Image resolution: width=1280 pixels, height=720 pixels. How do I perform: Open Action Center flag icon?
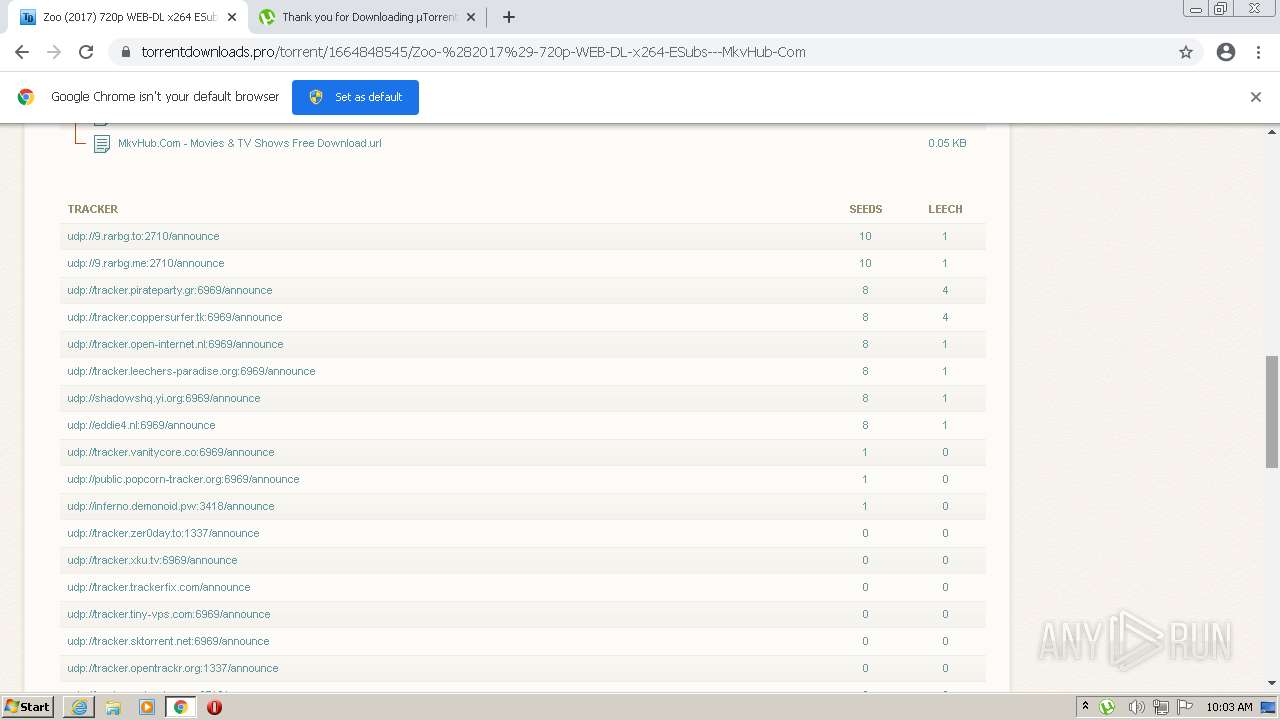1186,707
